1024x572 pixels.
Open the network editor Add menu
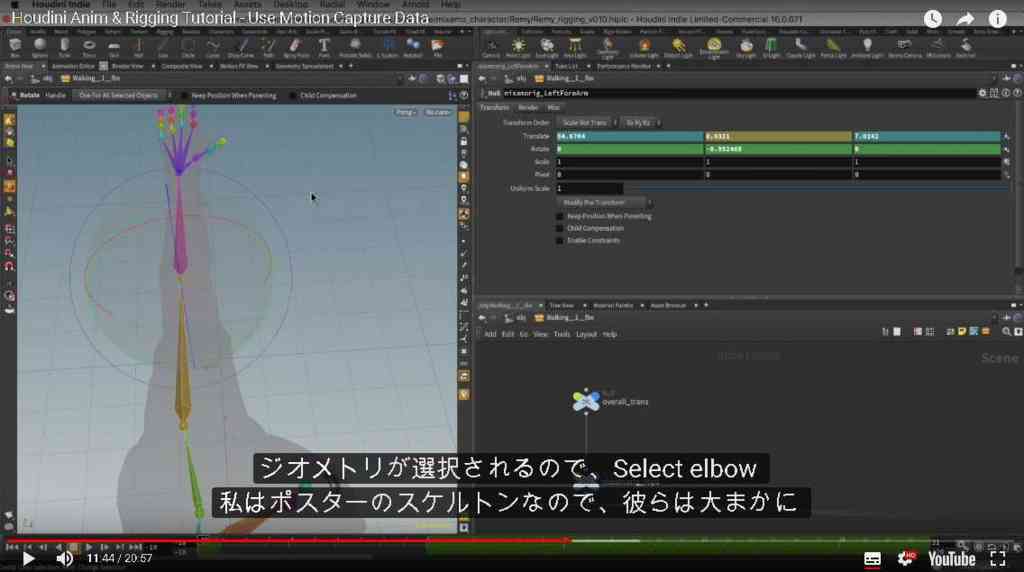click(490, 334)
